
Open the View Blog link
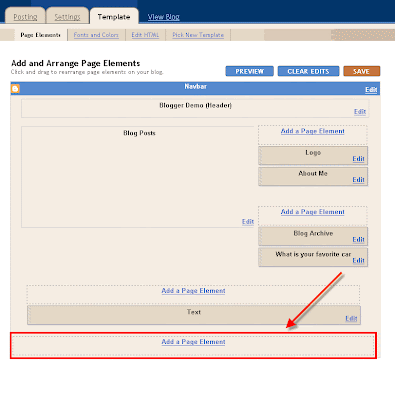[164, 17]
